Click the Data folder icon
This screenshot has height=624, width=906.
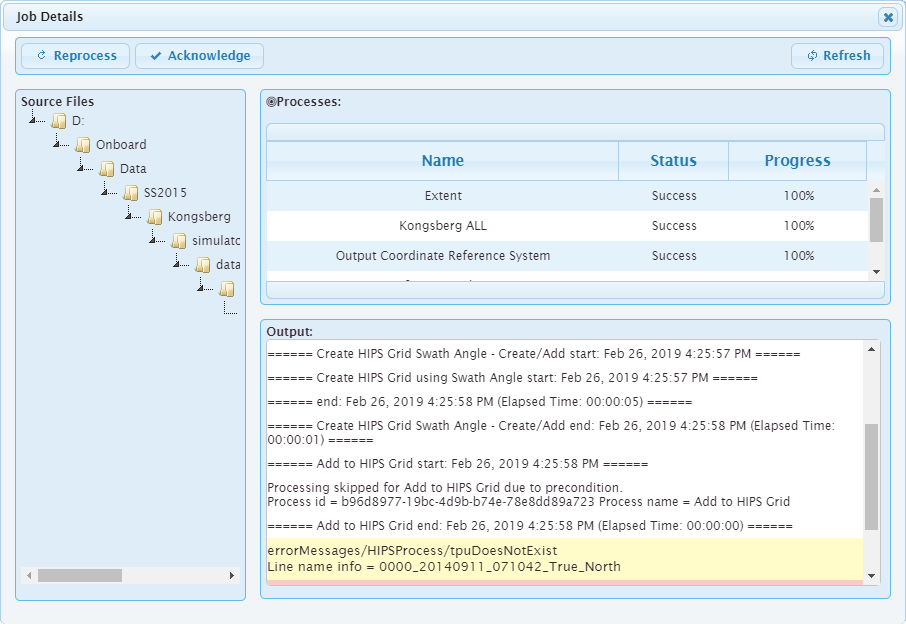pos(107,169)
